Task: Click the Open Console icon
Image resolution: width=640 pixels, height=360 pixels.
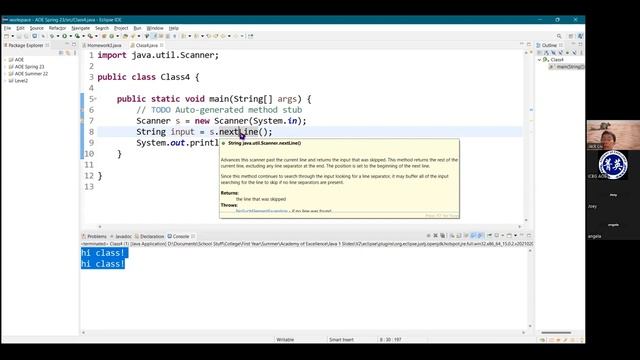Action: point(509,236)
